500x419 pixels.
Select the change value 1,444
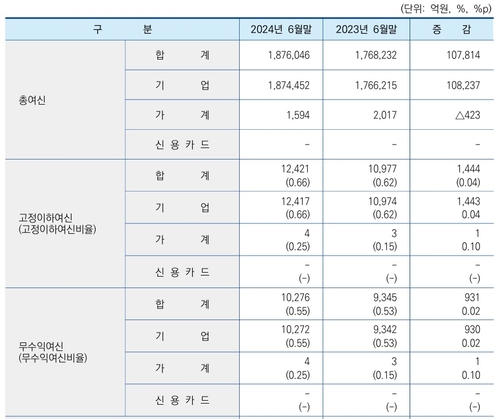tap(469, 169)
